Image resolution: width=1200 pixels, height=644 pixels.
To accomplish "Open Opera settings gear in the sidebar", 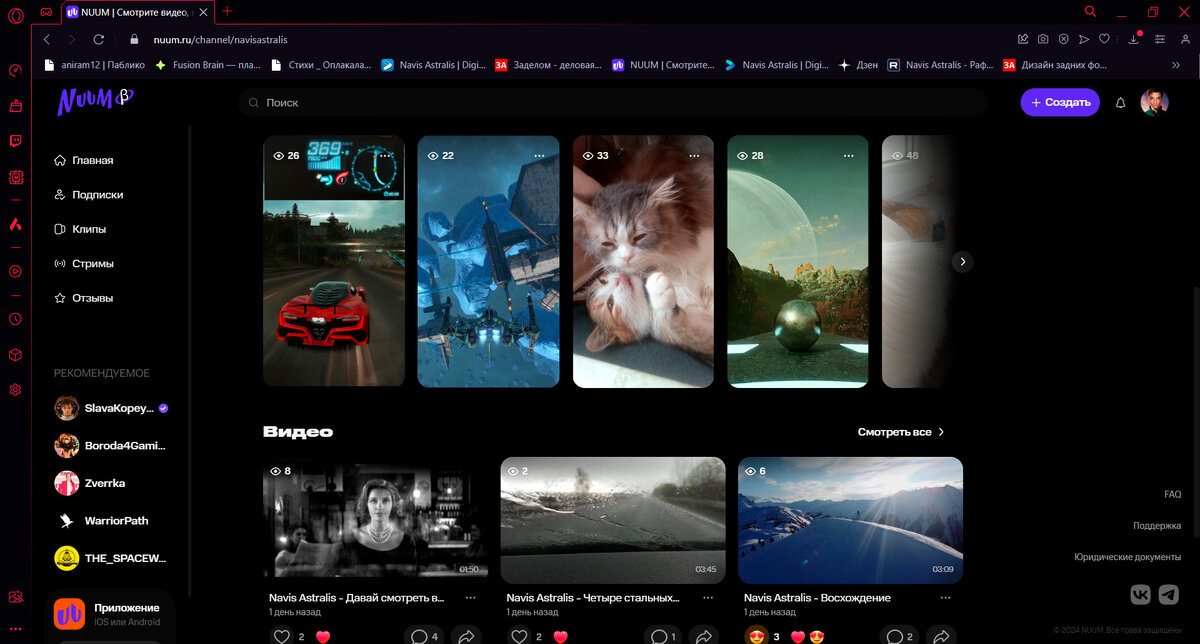I will (14, 389).
